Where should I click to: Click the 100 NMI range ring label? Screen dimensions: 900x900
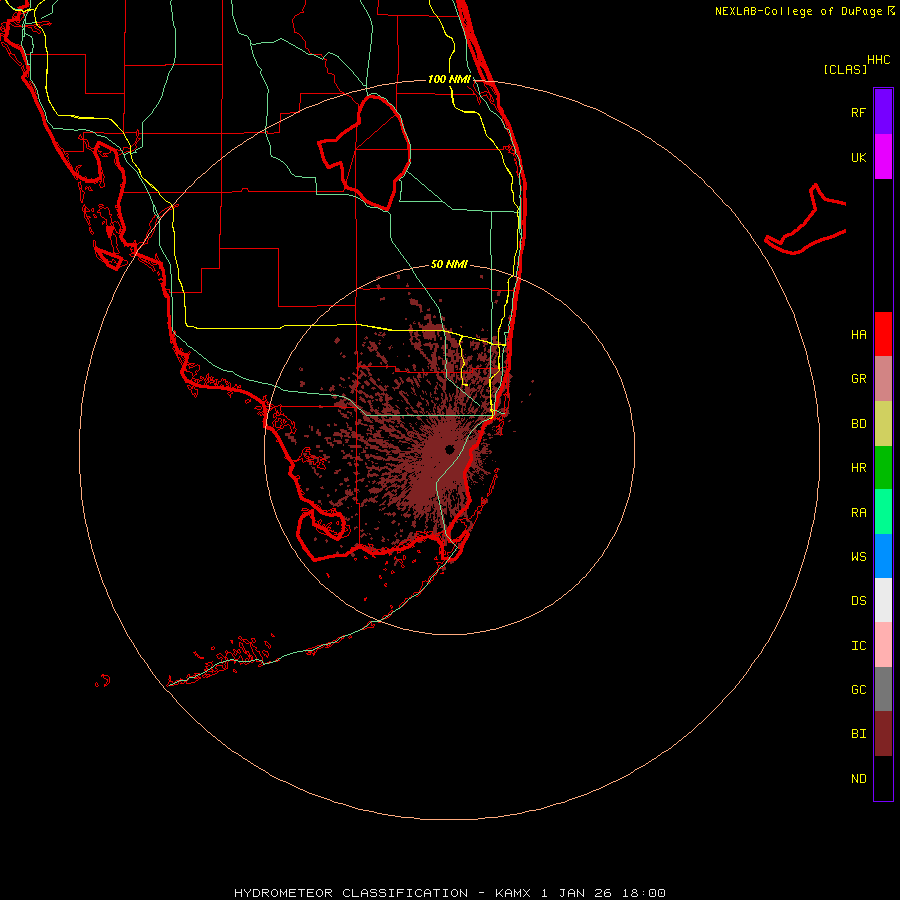(449, 79)
